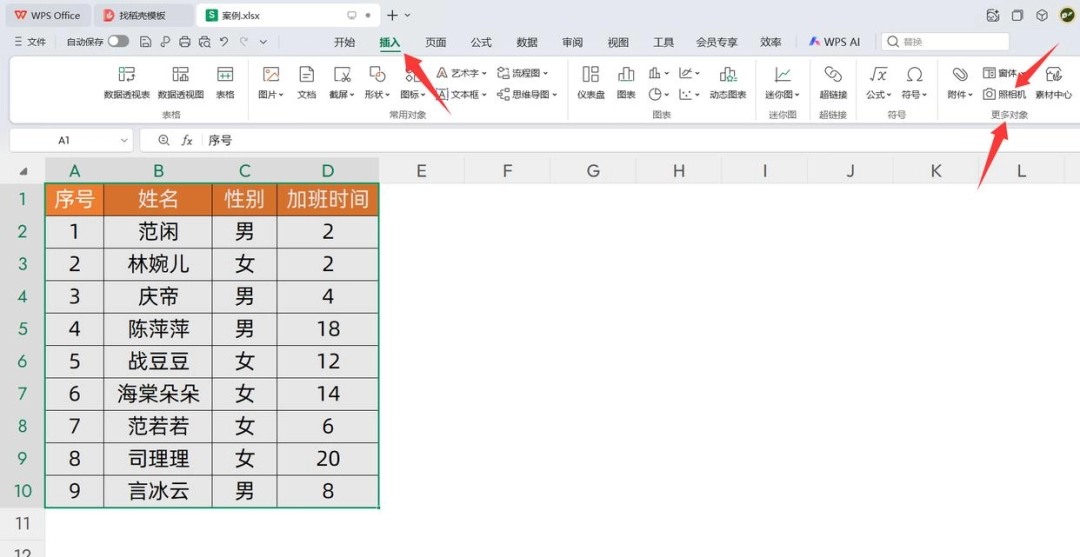Screen dimensions: 1080x557
Task: Select cell containing 林婉儿
Action: point(158,264)
